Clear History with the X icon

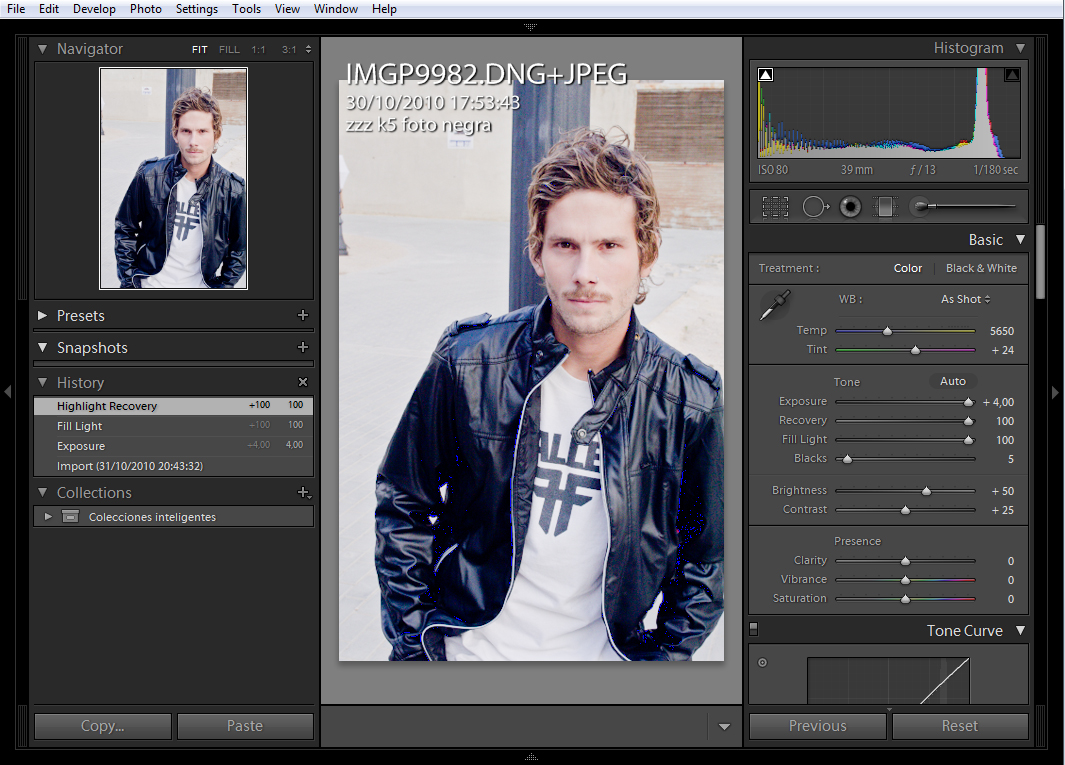[x=303, y=383]
